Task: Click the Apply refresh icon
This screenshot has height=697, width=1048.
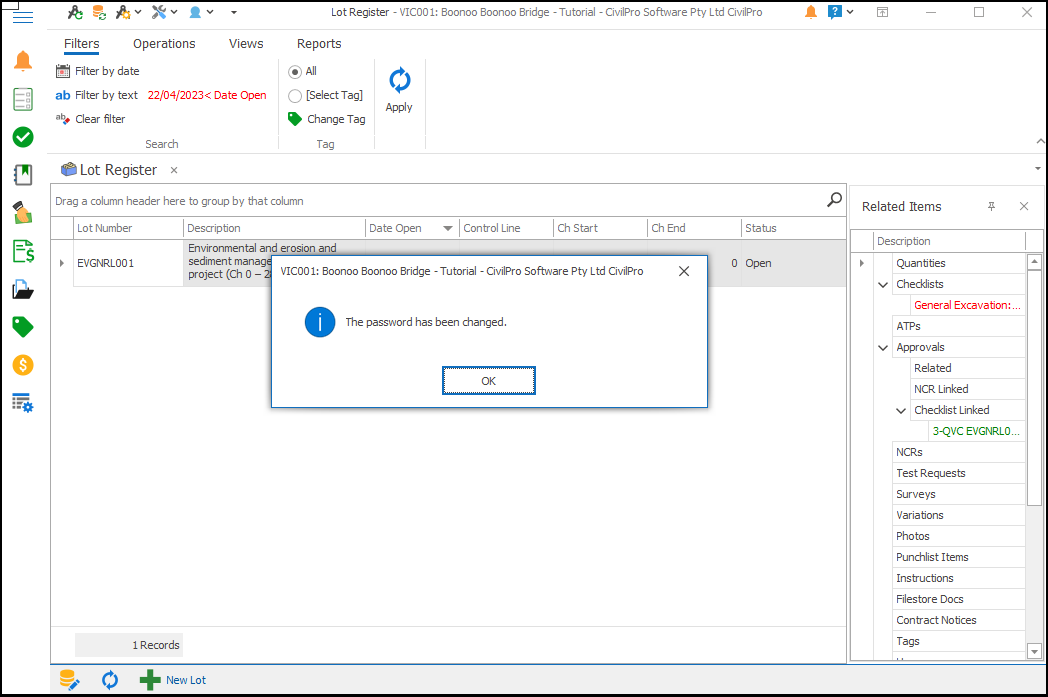Action: pos(399,81)
